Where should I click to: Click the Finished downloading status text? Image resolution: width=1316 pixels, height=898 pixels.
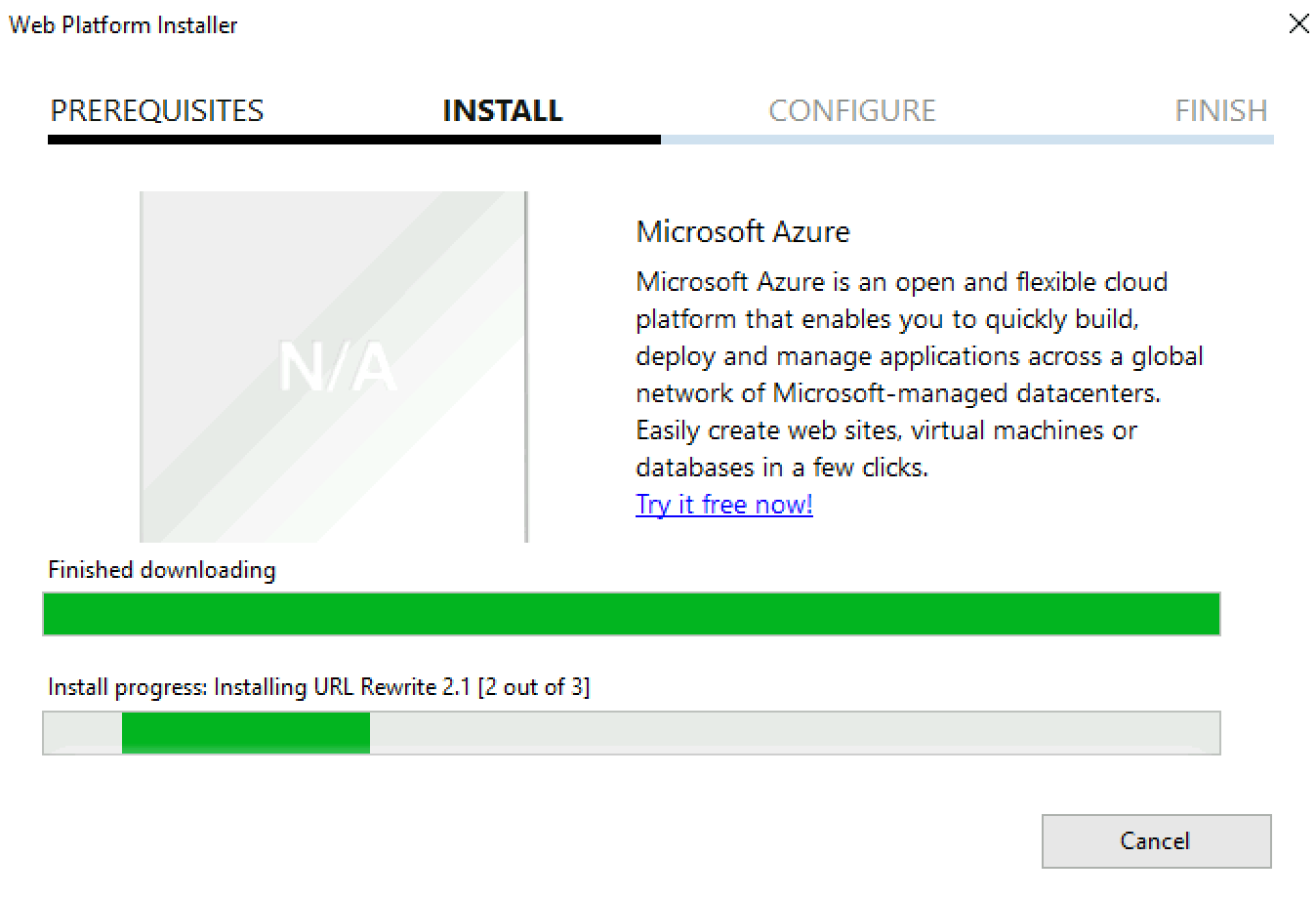(162, 570)
